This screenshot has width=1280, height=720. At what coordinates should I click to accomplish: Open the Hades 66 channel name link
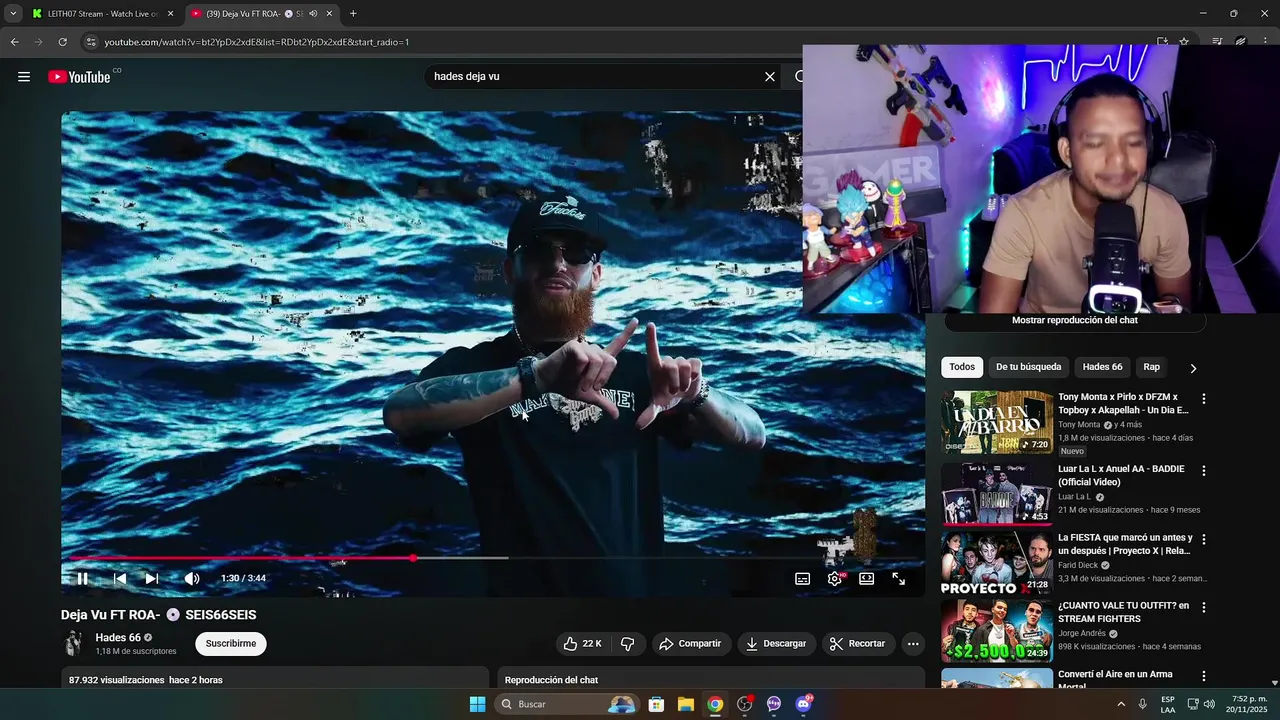(x=118, y=637)
